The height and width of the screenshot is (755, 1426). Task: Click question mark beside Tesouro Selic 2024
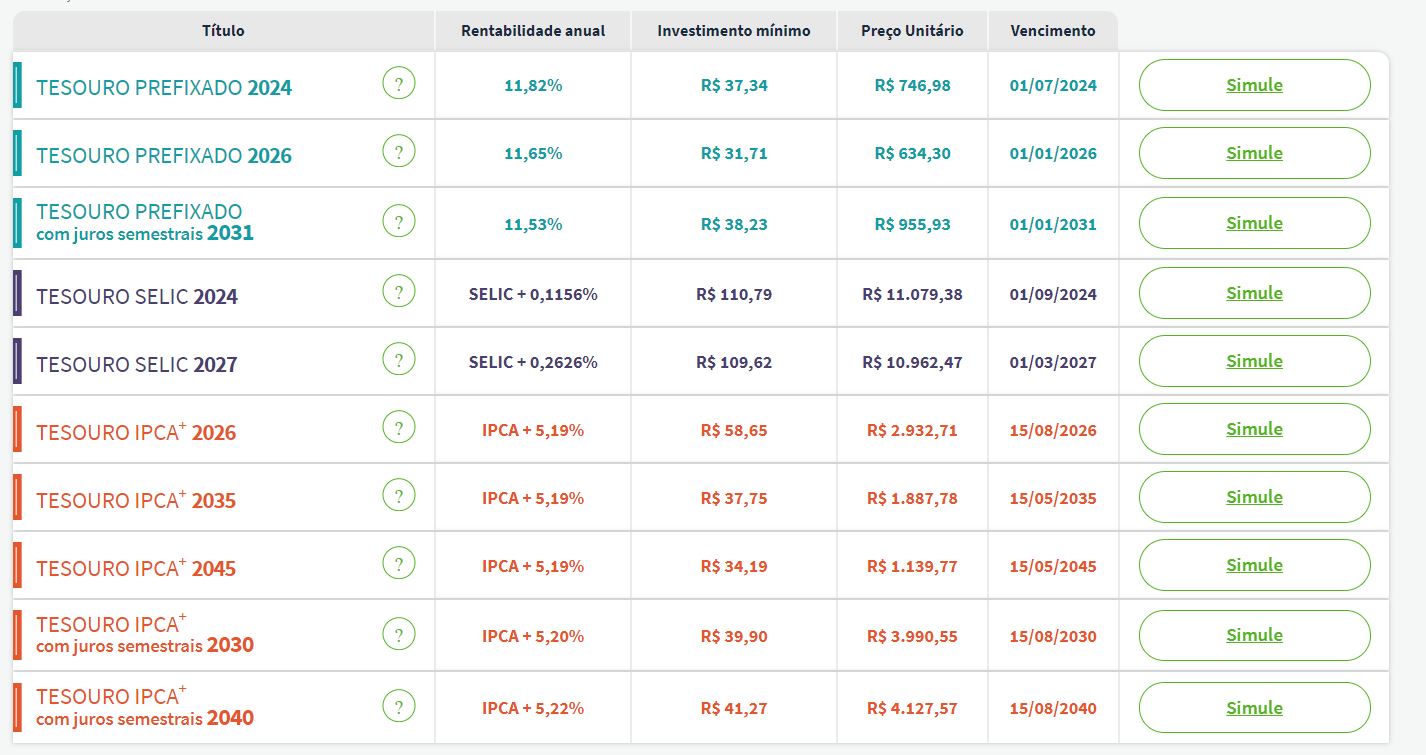(398, 293)
